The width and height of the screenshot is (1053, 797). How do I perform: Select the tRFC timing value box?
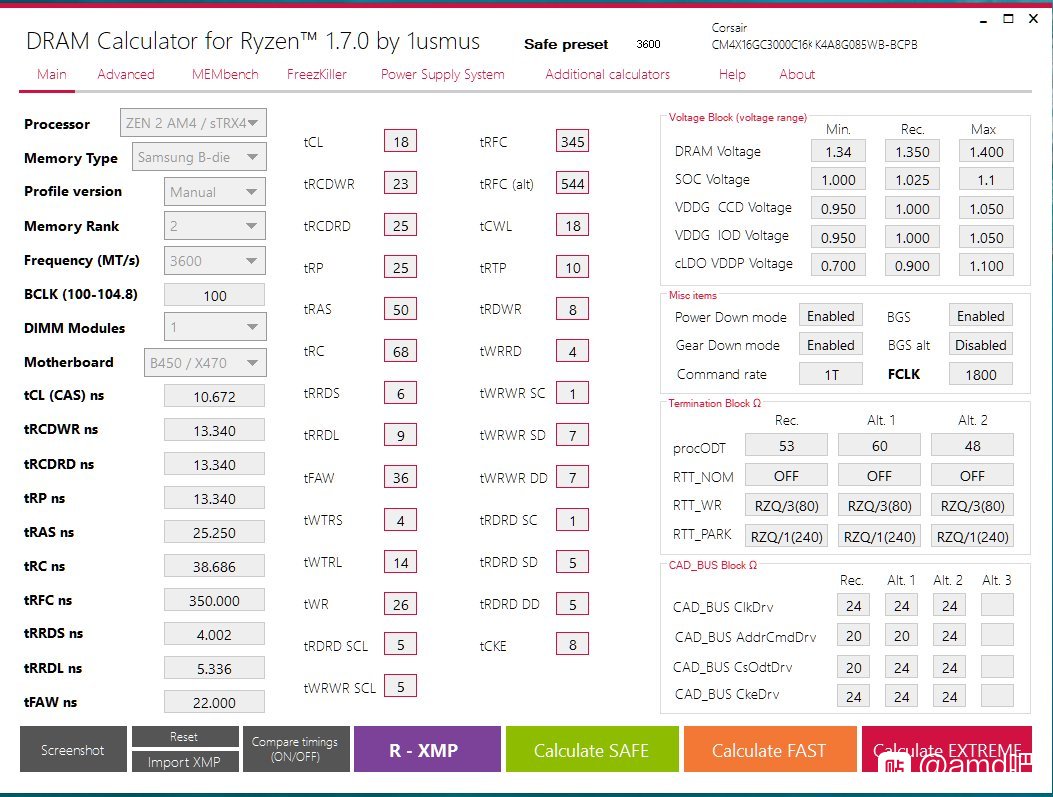click(x=573, y=142)
